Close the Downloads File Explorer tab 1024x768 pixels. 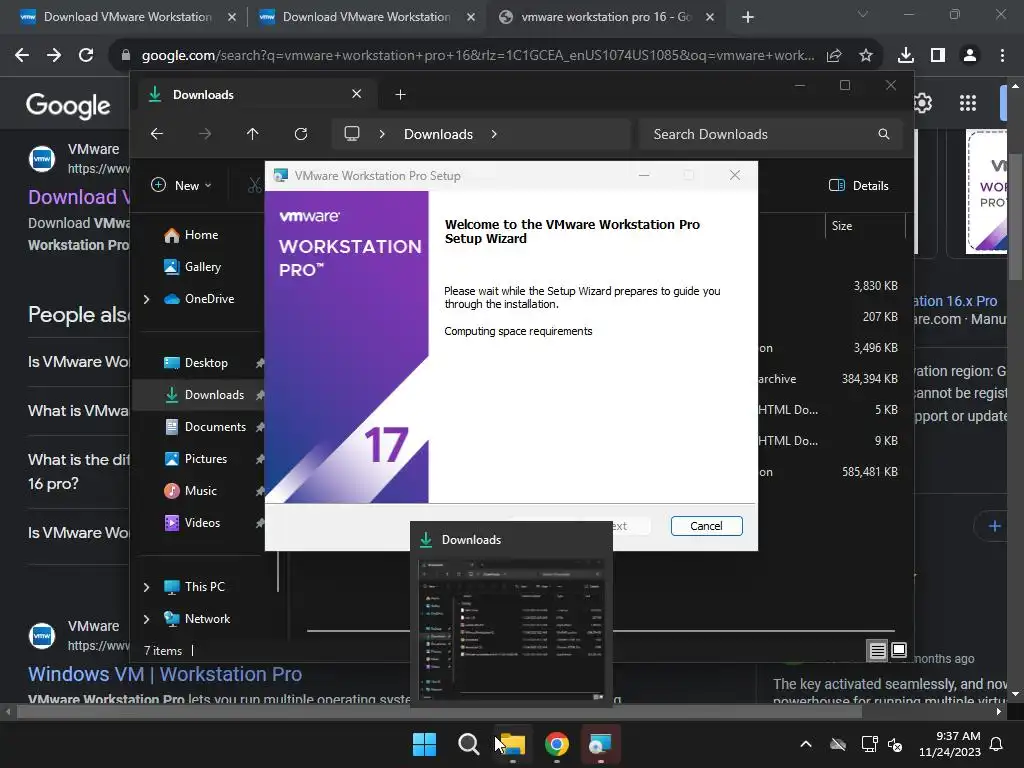(357, 94)
